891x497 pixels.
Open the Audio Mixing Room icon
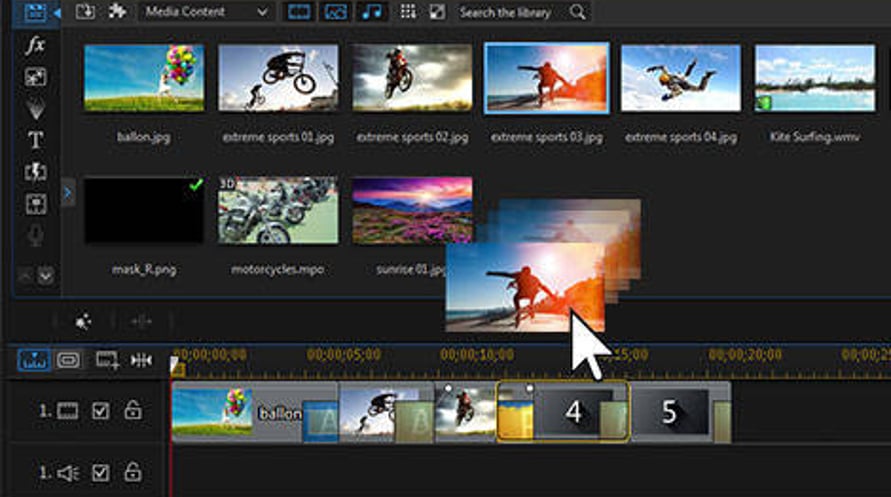tap(35, 203)
